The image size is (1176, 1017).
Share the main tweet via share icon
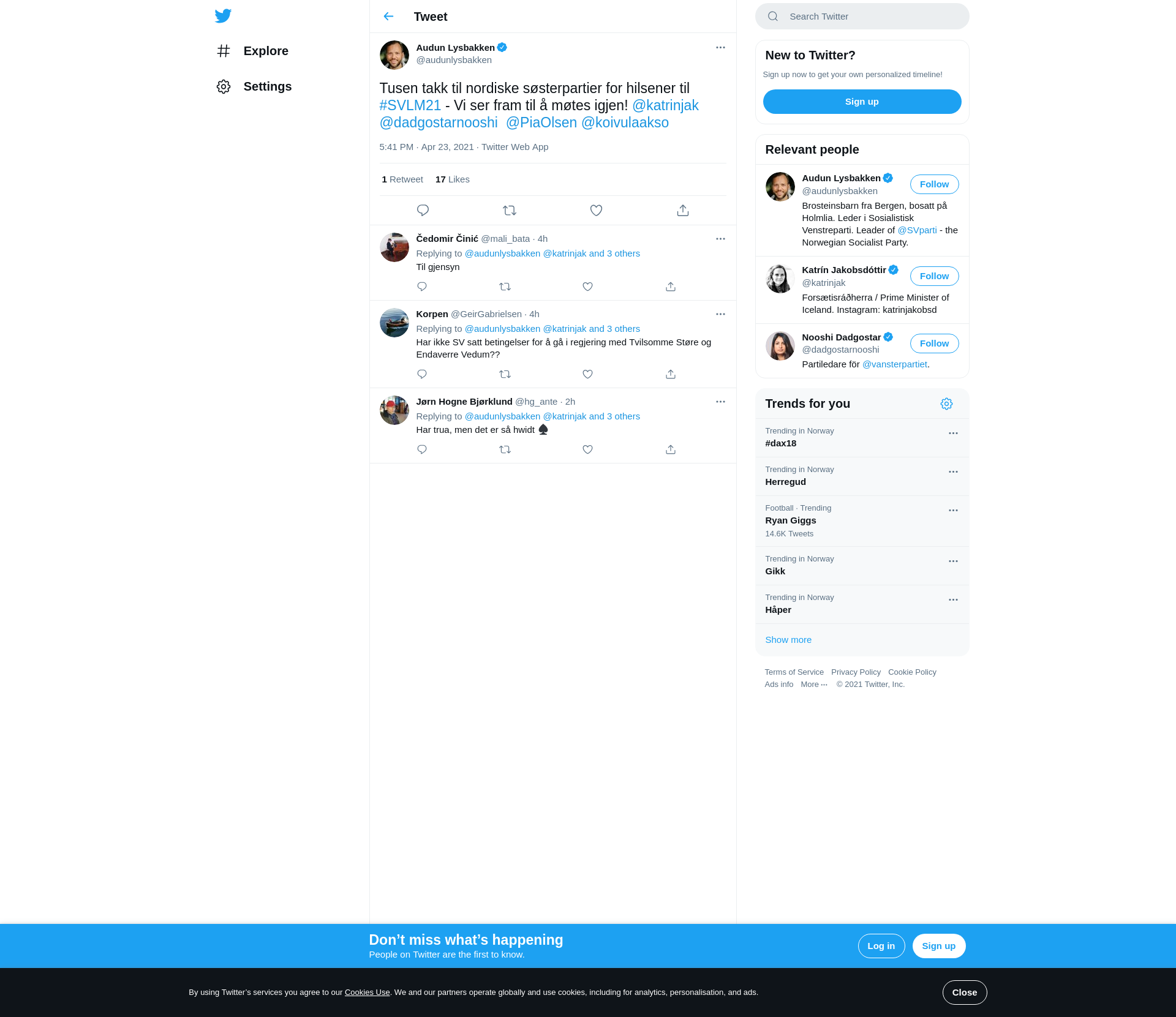click(x=682, y=211)
